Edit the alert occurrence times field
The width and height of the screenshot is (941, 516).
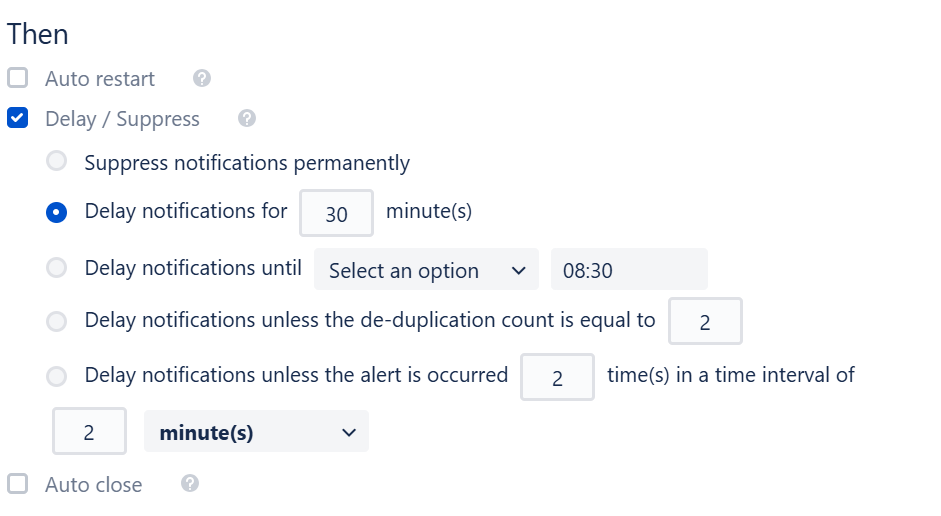click(x=557, y=378)
